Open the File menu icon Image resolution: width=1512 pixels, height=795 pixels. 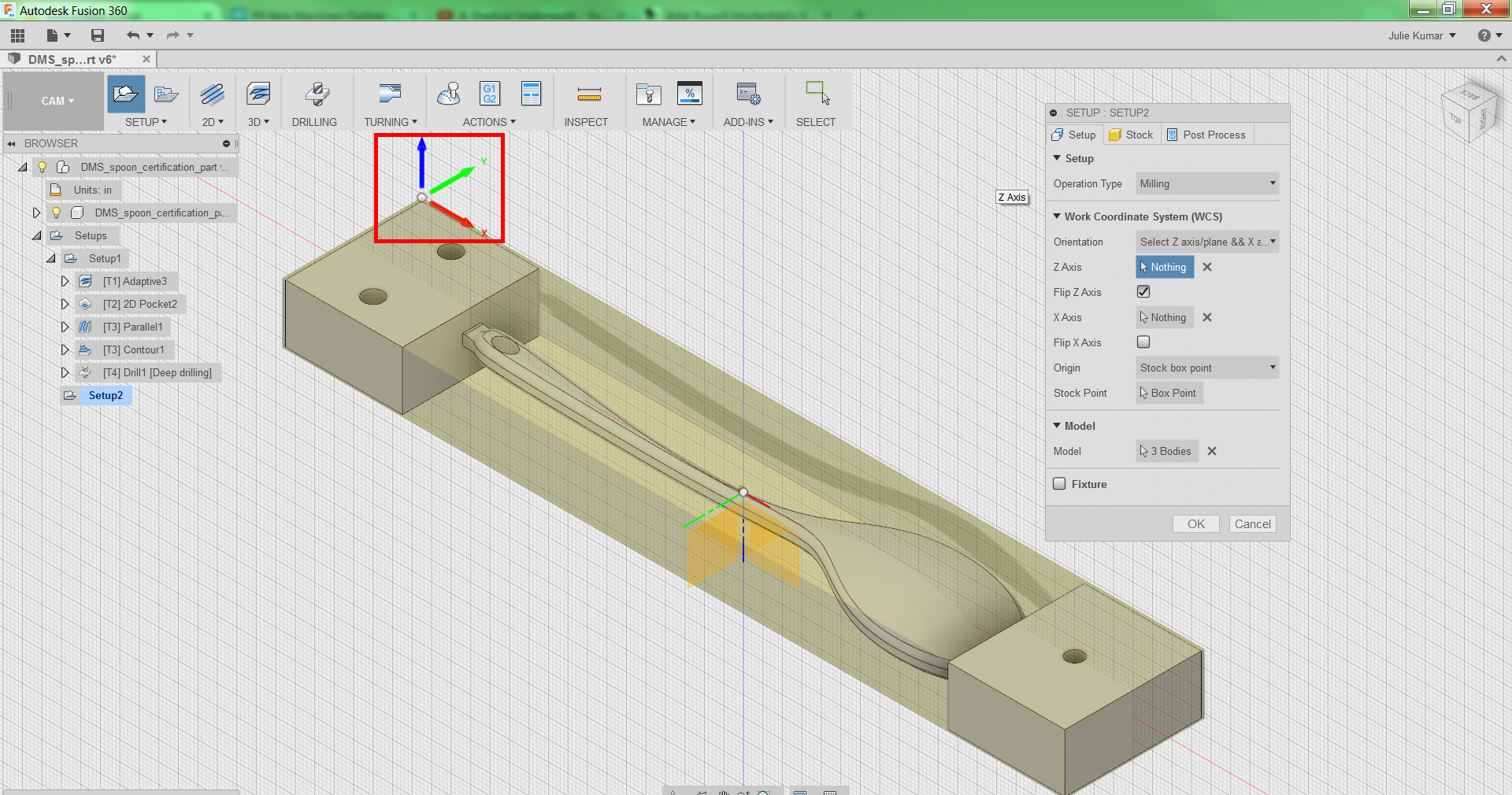[58, 35]
